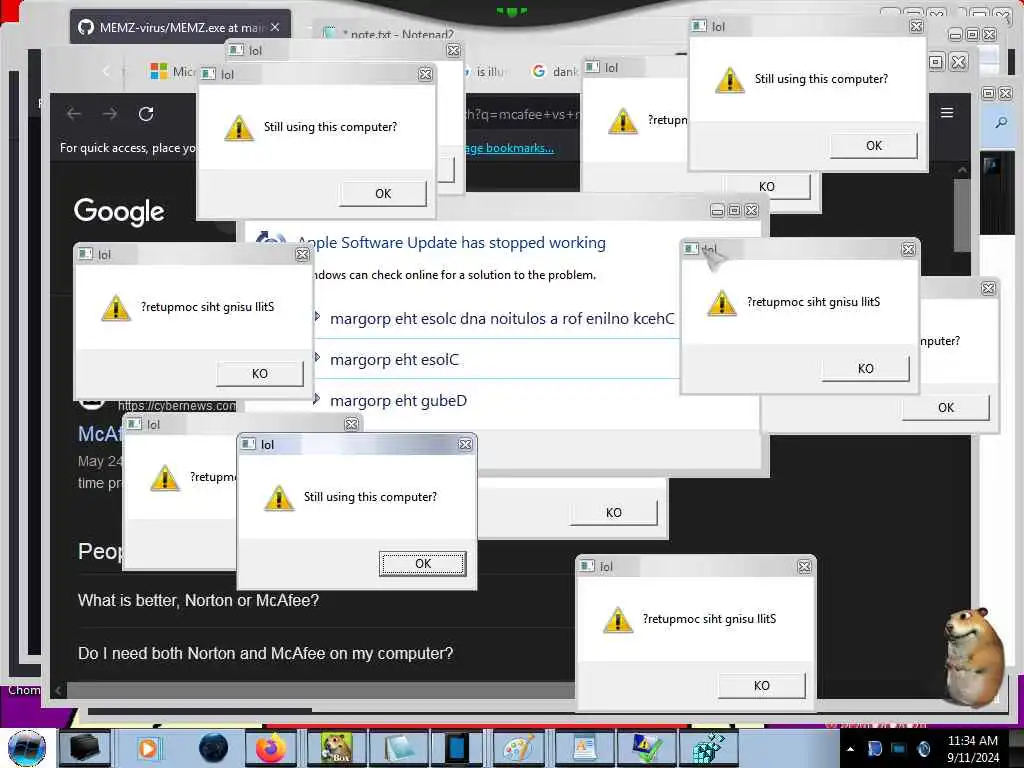
Task: Open the hamster 'Box' app taskbar icon
Action: point(335,748)
